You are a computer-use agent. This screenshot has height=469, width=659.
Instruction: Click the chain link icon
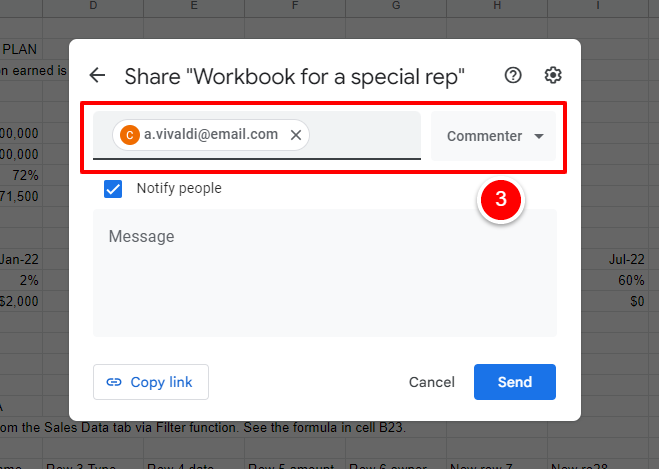114,382
